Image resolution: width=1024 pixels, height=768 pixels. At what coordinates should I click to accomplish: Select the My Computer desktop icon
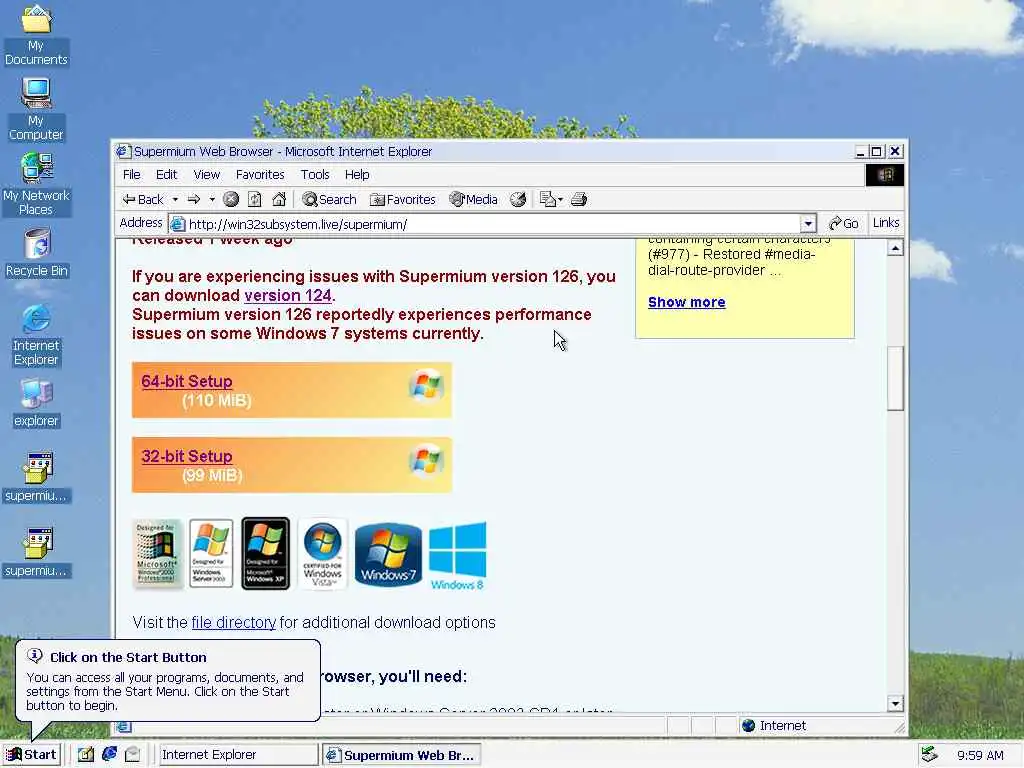tap(36, 110)
